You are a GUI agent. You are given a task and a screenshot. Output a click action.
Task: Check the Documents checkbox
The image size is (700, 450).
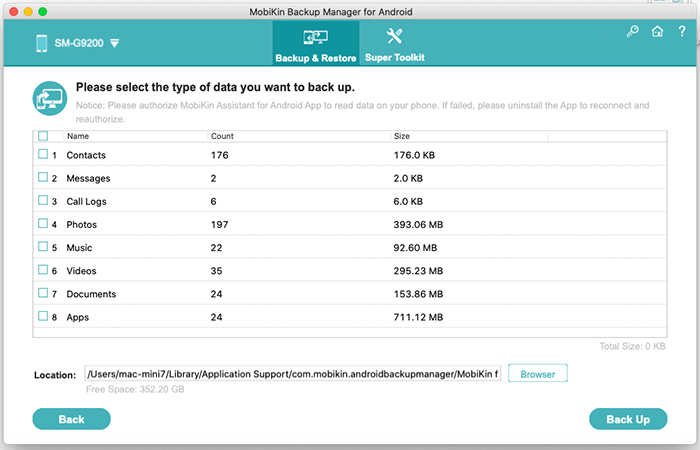(43, 293)
